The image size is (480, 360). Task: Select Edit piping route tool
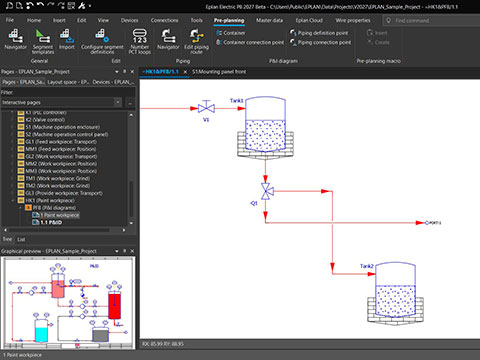[196, 41]
